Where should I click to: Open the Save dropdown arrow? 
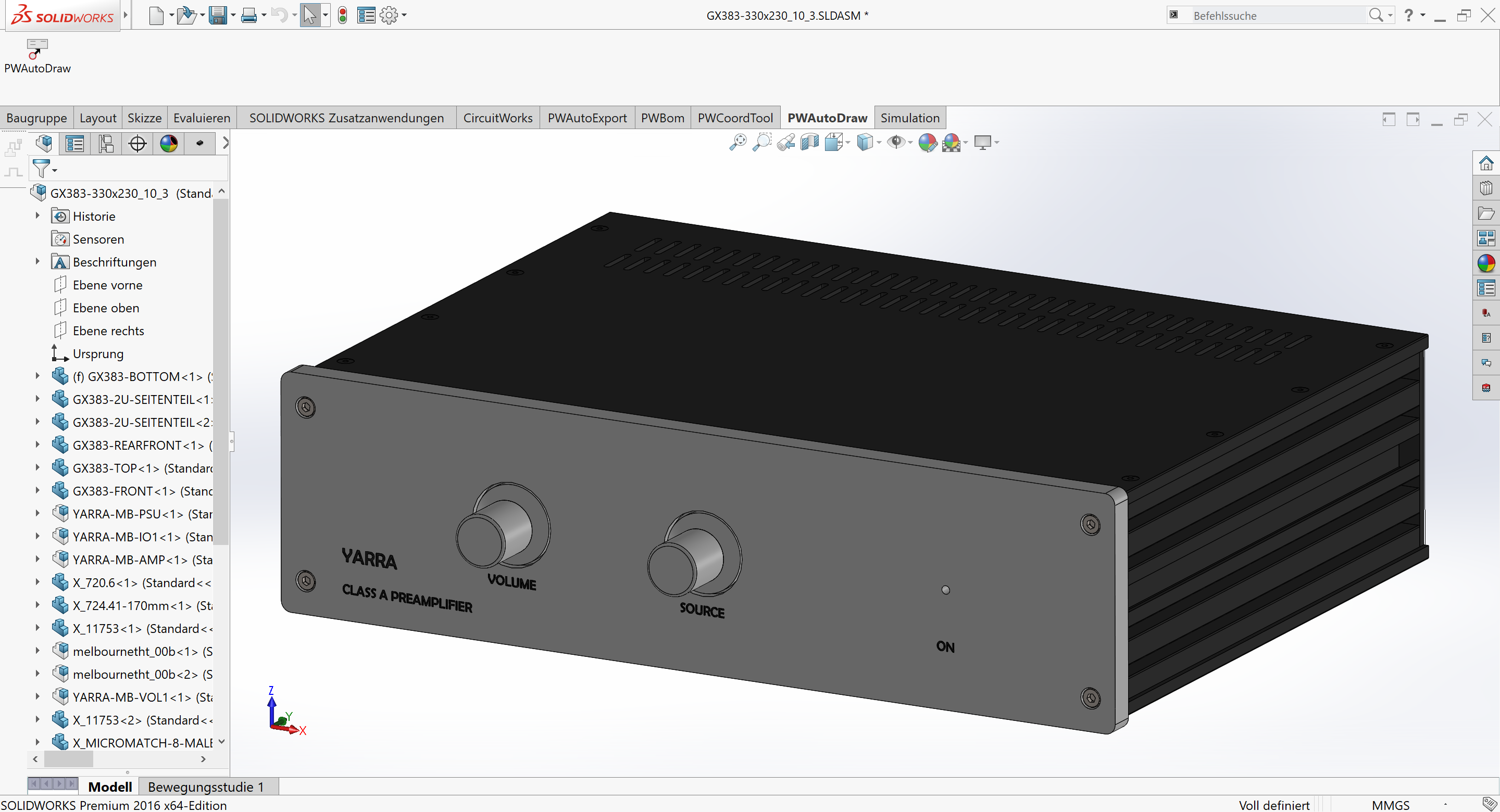point(233,15)
